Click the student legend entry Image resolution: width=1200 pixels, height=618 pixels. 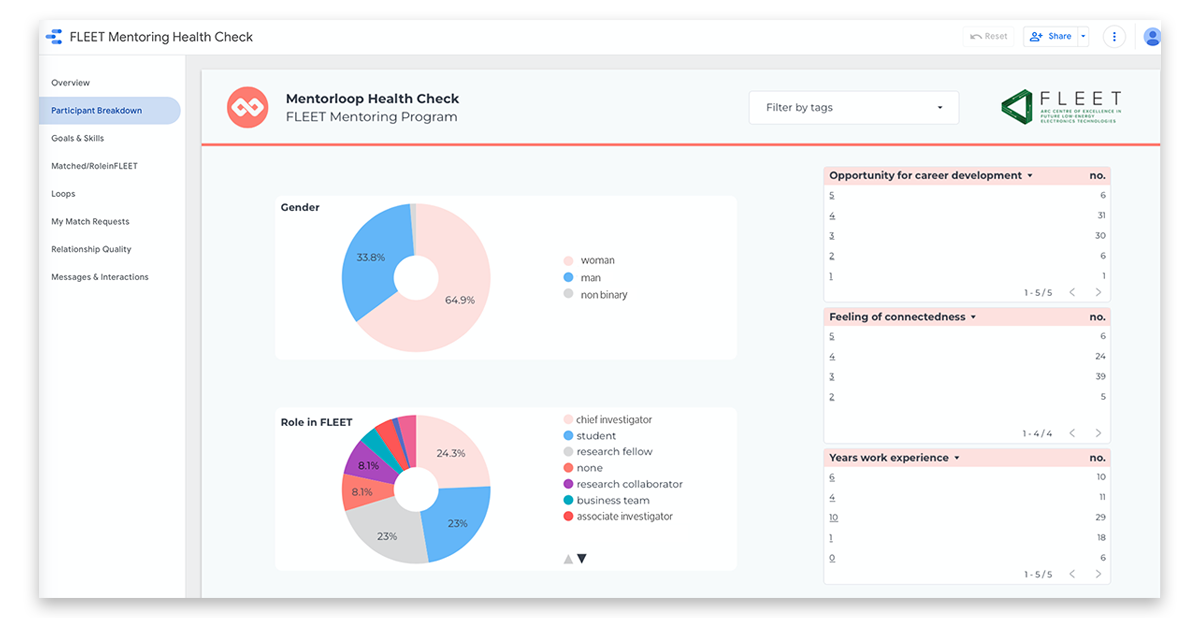pyautogui.click(x=590, y=436)
